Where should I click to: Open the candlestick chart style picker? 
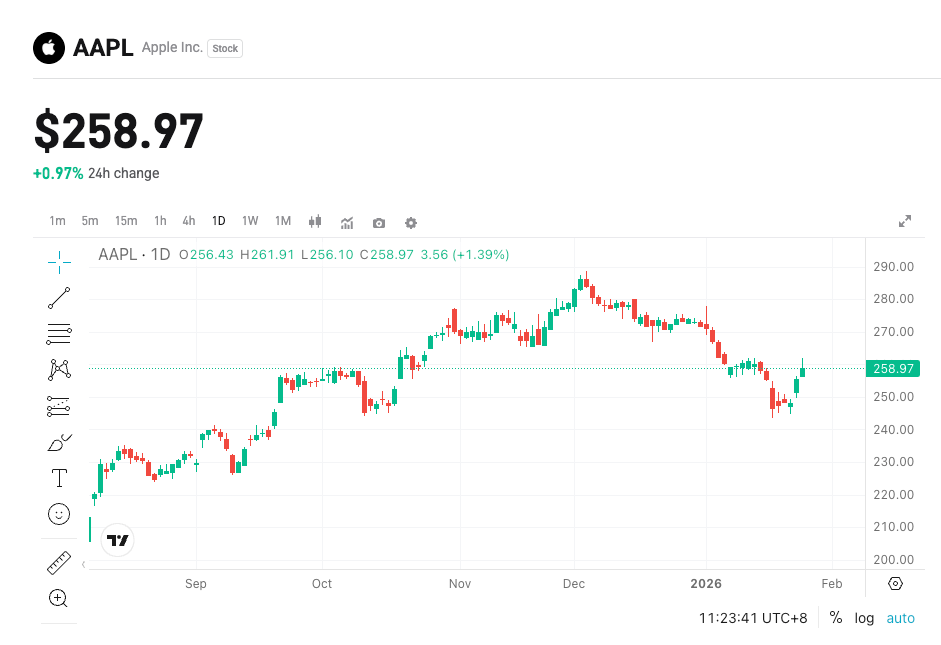(x=314, y=222)
